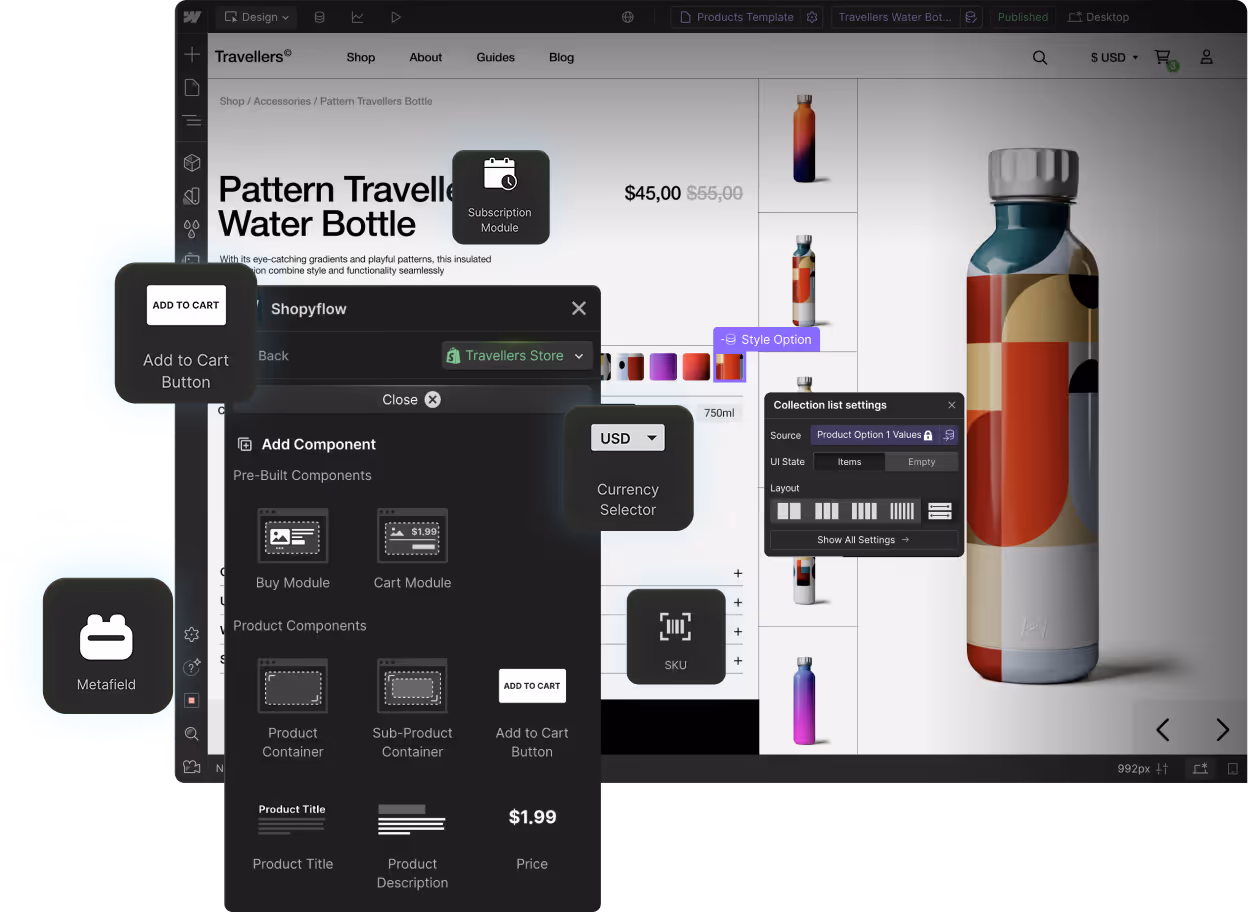
Task: Open the analytics chart icon in top bar
Action: (357, 17)
